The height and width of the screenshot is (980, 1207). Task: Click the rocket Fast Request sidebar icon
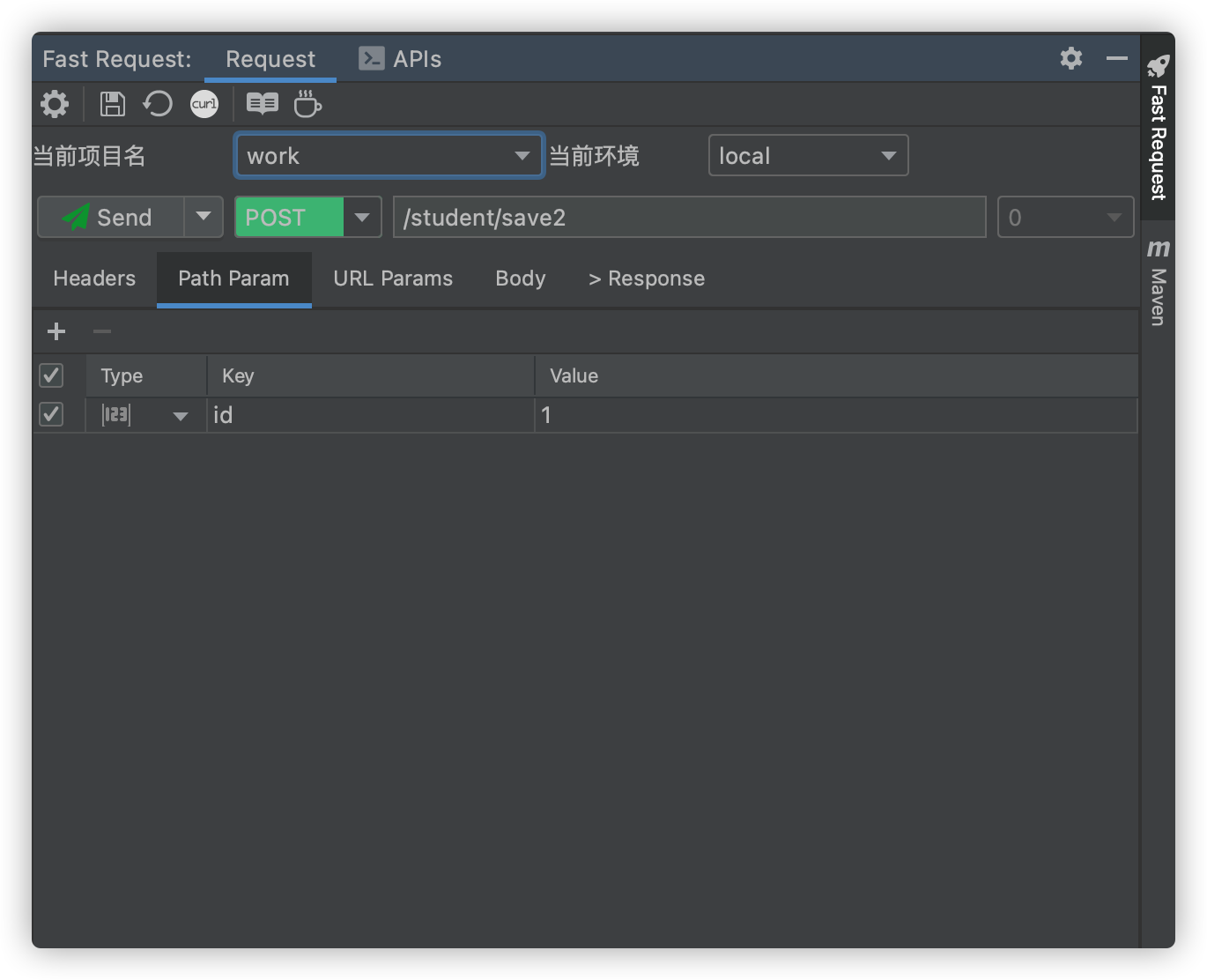pos(1158,66)
